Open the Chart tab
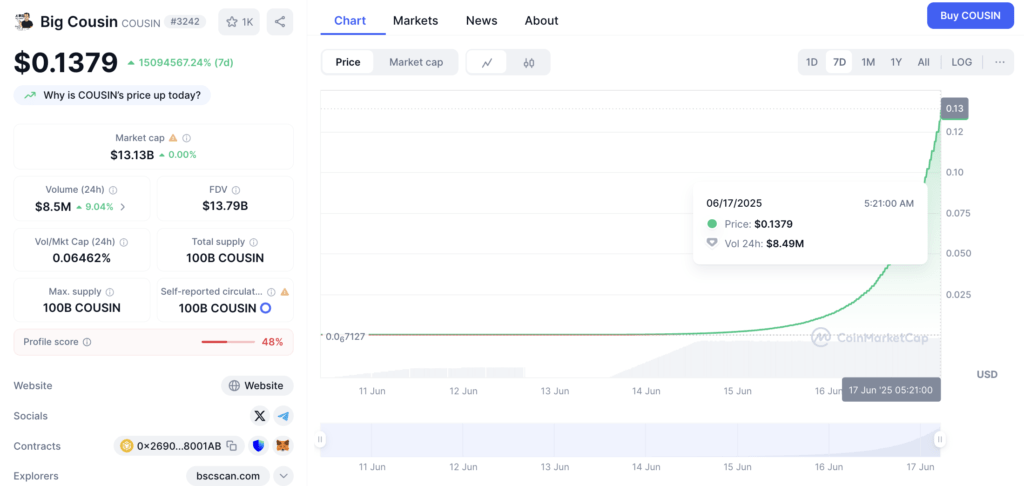This screenshot has height=486, width=1024. 350,21
